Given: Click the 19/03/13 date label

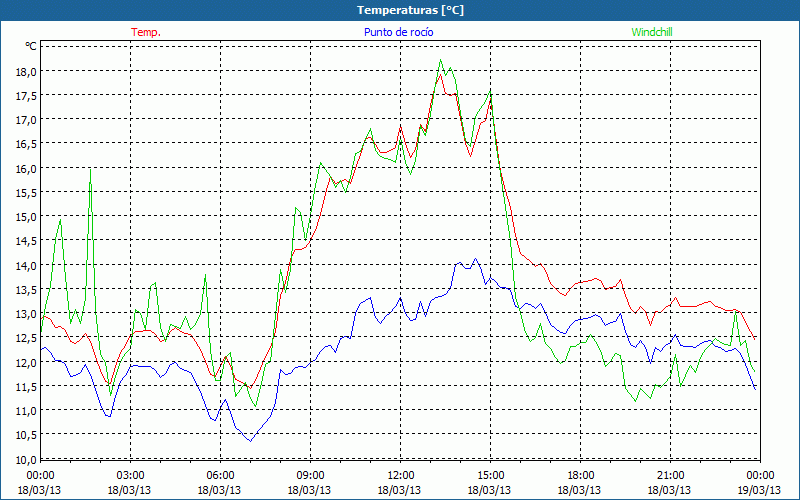Looking at the screenshot, I should pyautogui.click(x=760, y=490).
